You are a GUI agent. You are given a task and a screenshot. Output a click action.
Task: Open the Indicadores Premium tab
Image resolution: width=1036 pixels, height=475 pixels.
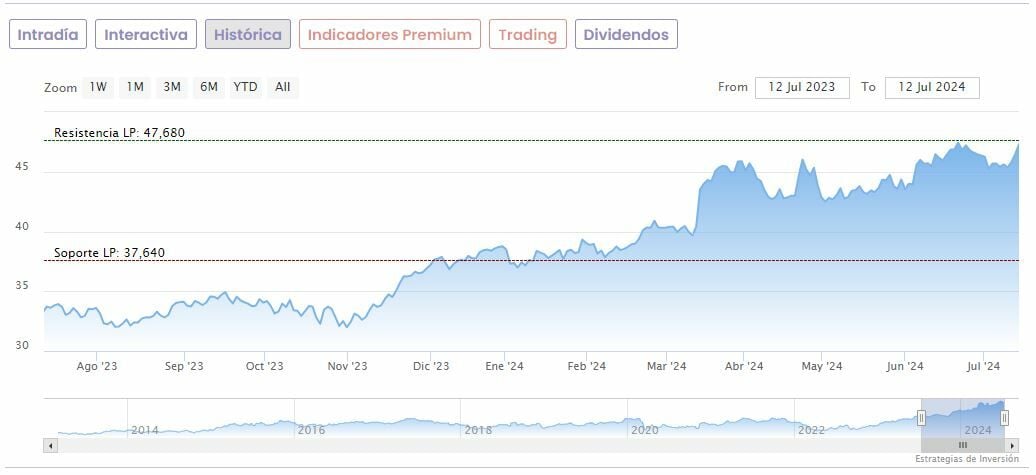click(x=389, y=34)
